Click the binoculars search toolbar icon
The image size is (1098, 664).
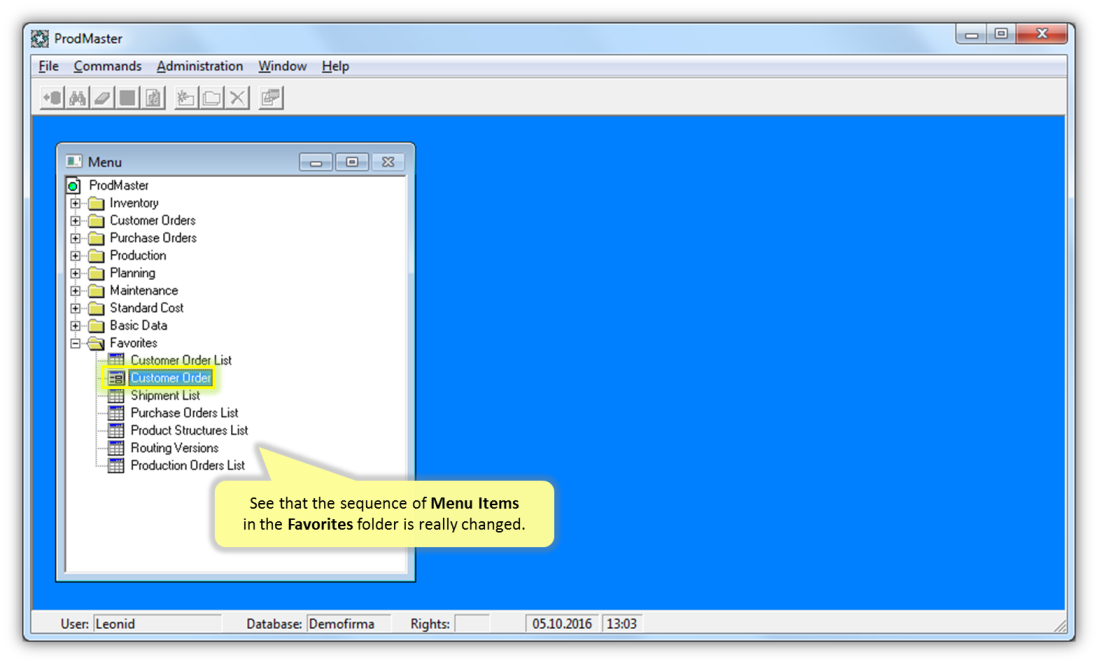(77, 98)
